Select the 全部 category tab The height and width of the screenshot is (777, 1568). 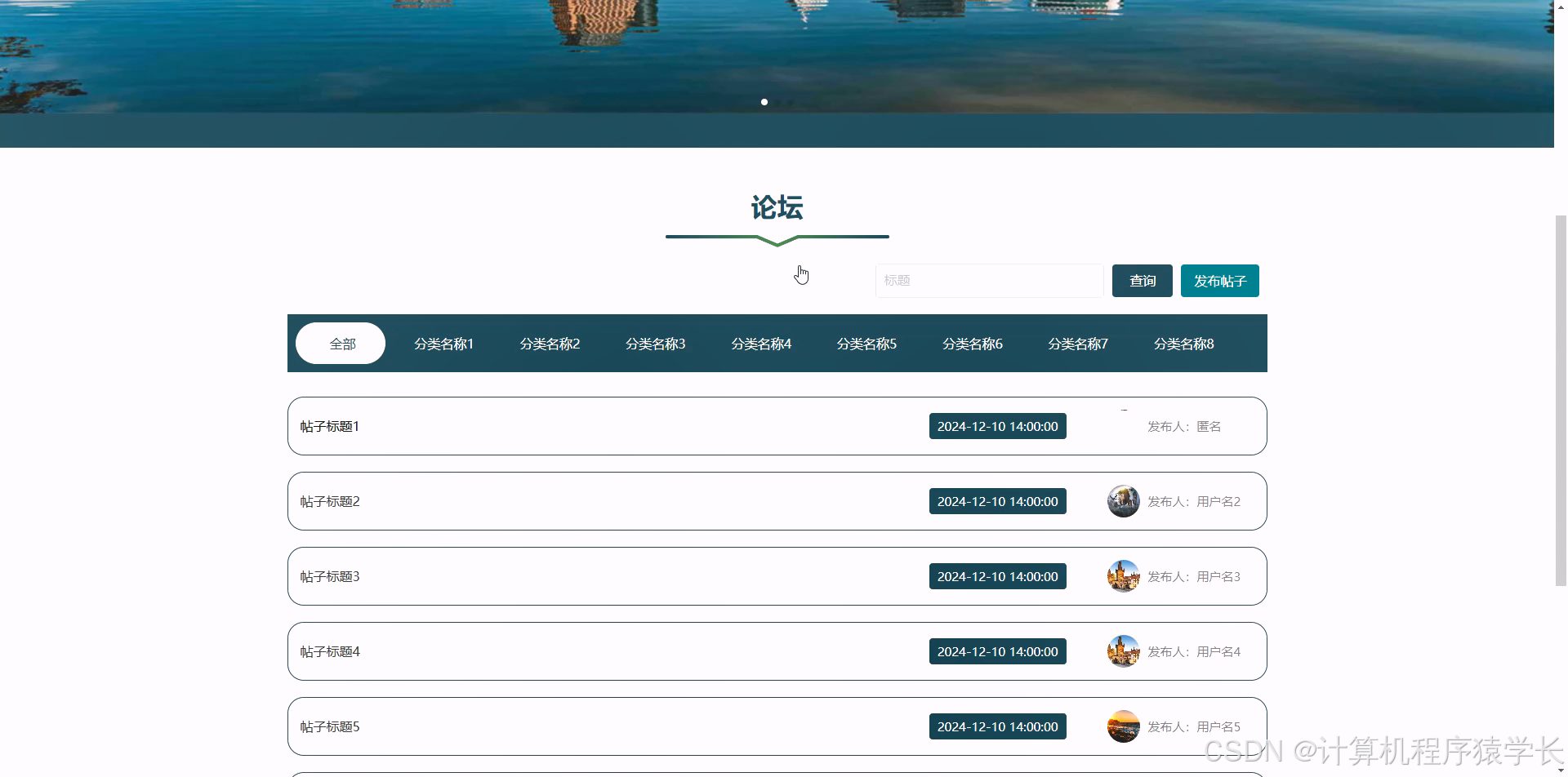point(341,343)
